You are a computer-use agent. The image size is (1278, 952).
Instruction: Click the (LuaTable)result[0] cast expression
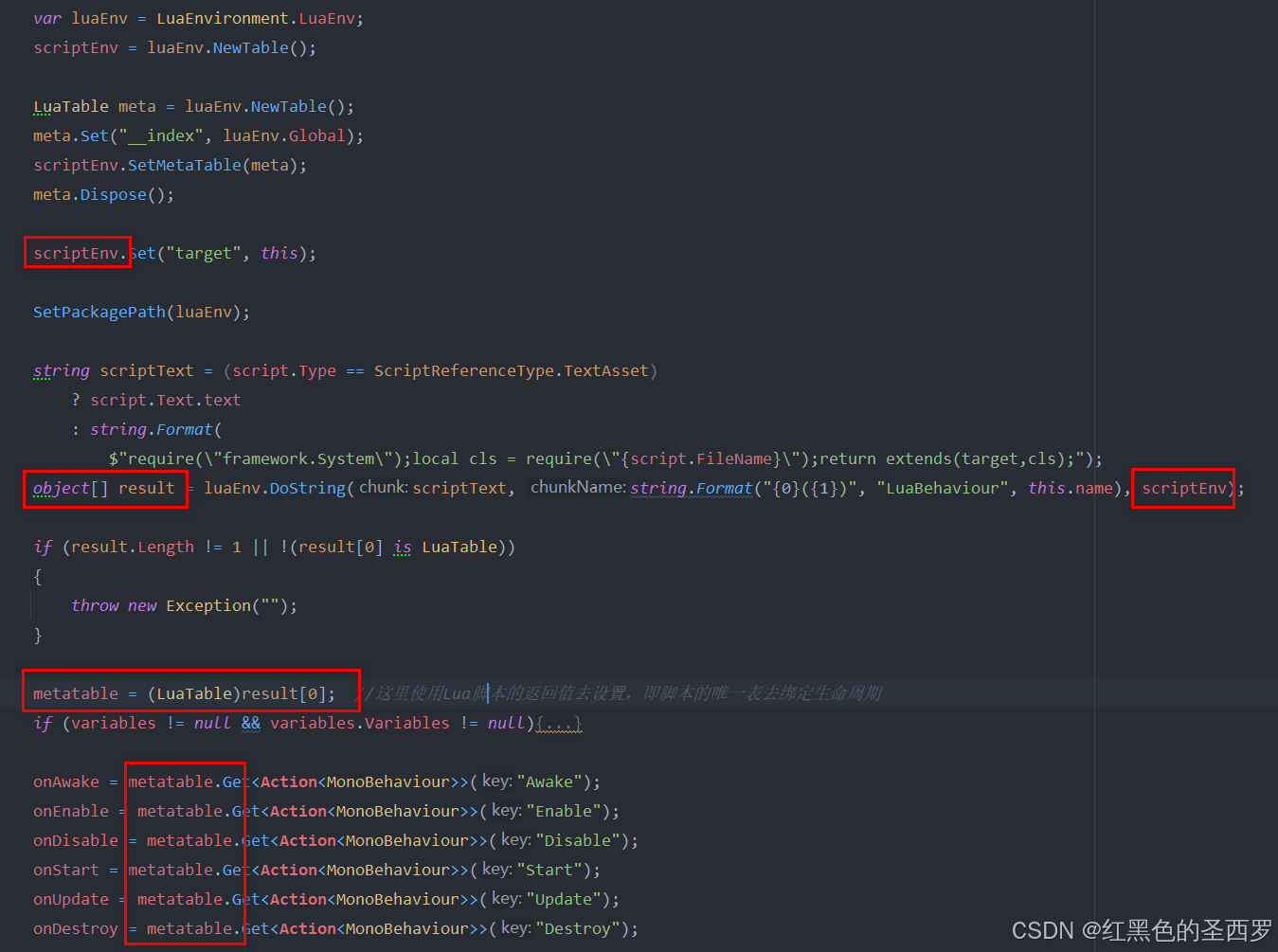coord(237,694)
